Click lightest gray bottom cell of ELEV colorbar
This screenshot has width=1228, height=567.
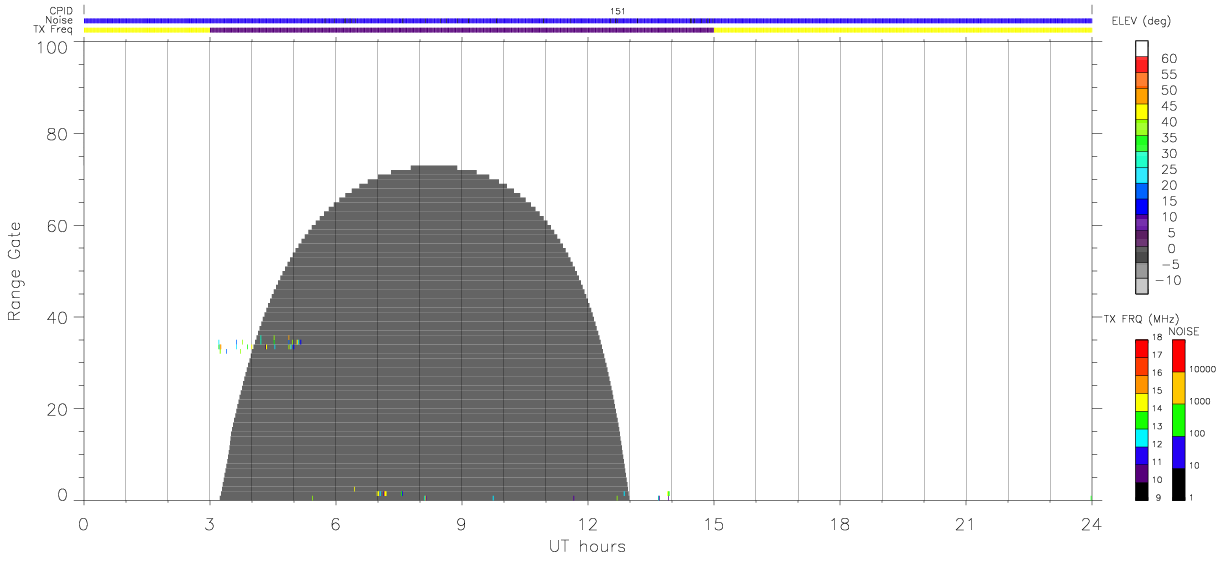[1142, 285]
